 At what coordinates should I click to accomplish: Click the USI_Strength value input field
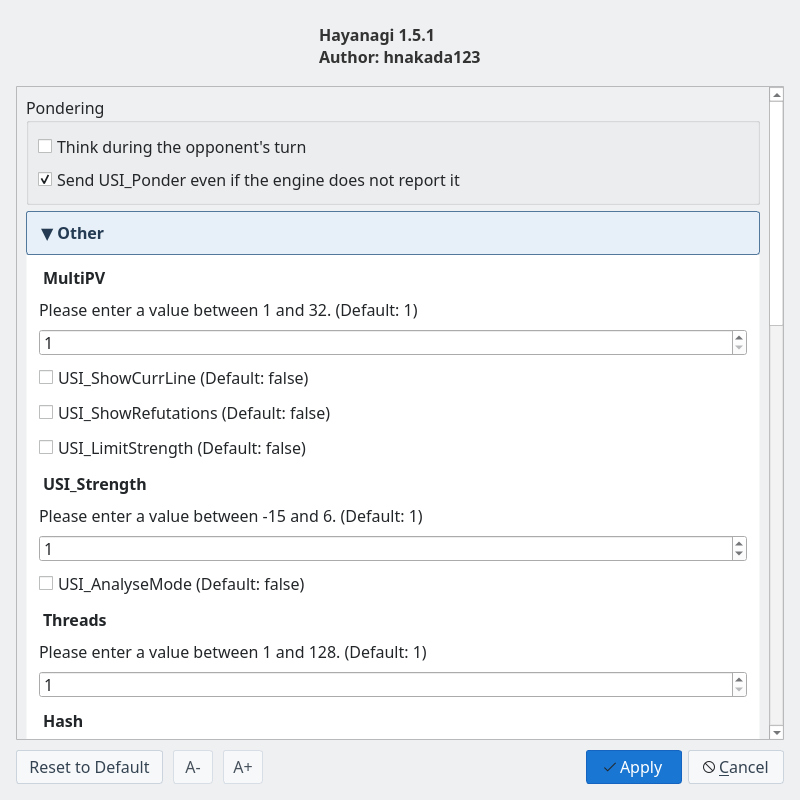(386, 549)
